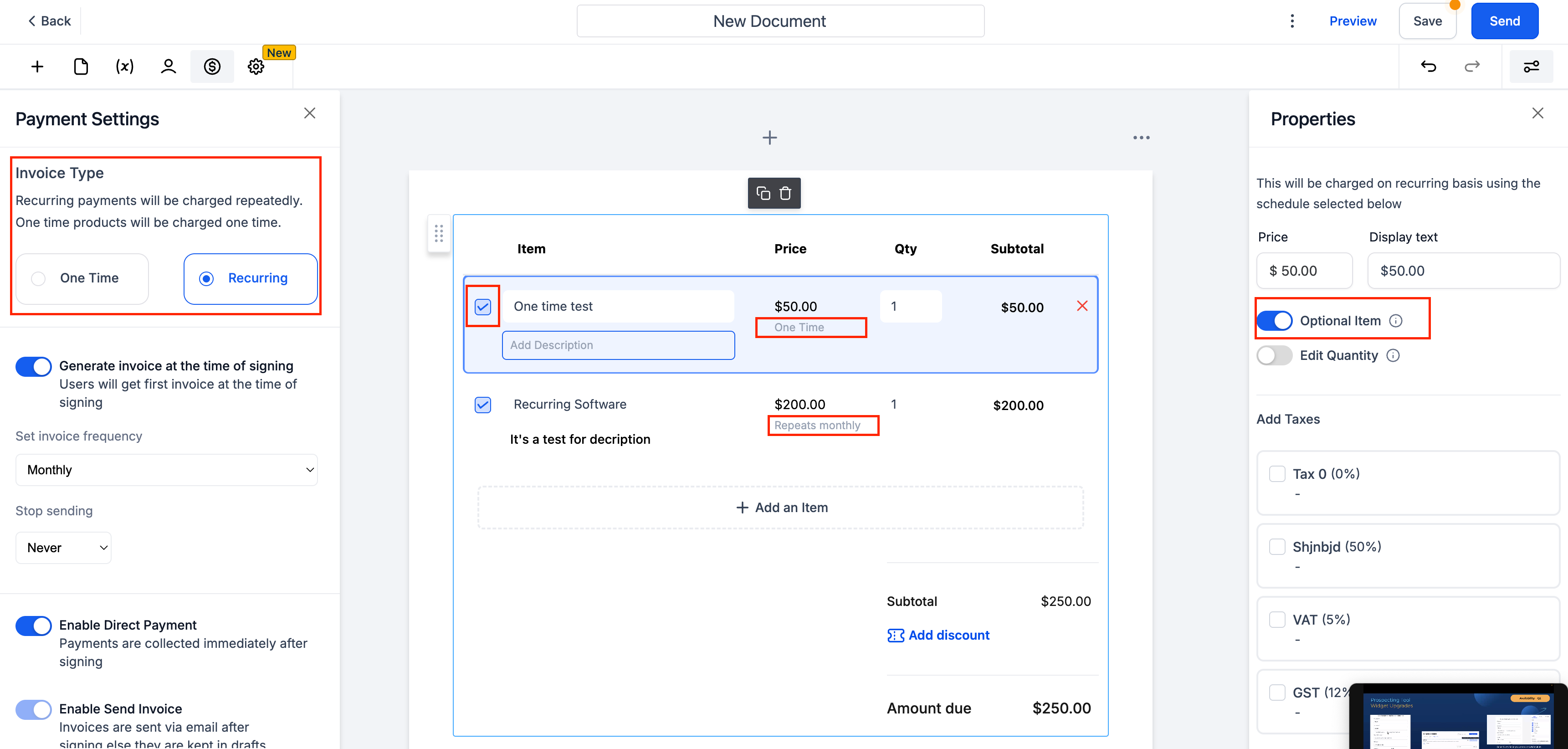Remove One time test item with red X

[x=1081, y=306]
